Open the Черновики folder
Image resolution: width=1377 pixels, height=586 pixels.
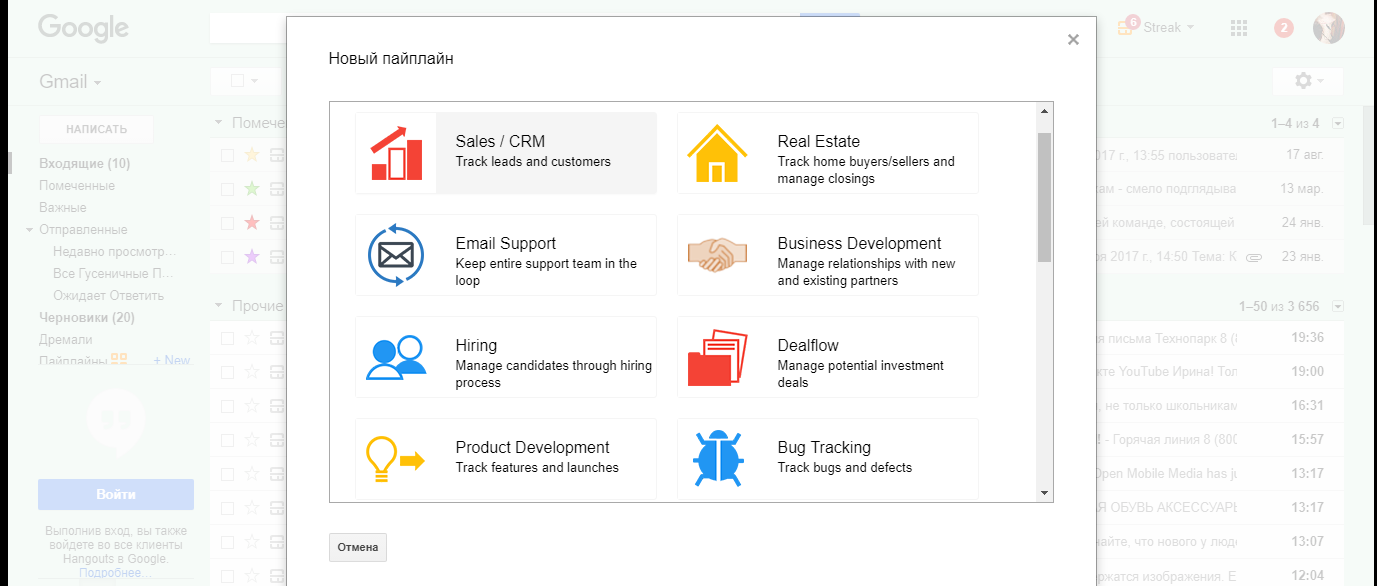tap(86, 318)
